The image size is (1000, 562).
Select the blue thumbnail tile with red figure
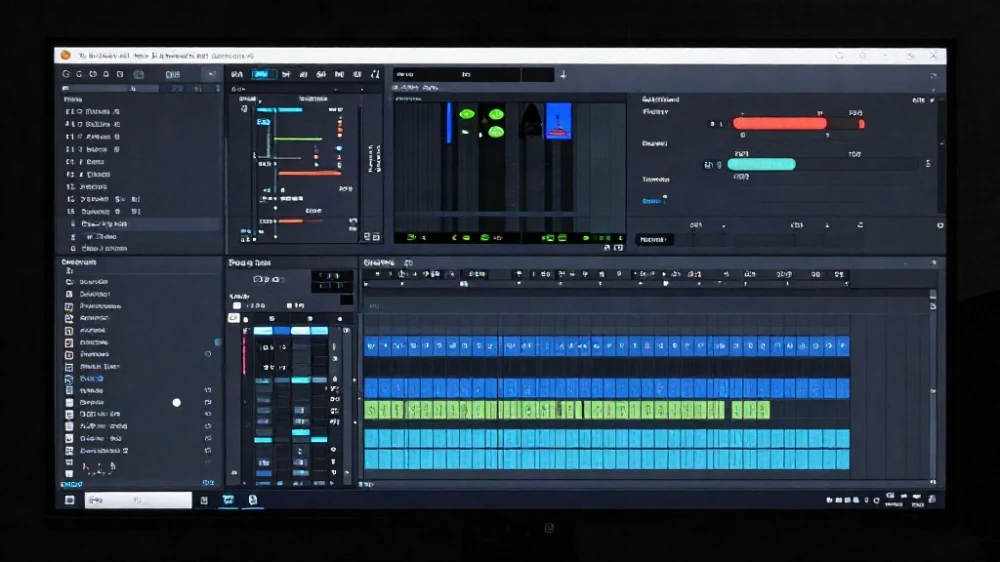tap(558, 121)
